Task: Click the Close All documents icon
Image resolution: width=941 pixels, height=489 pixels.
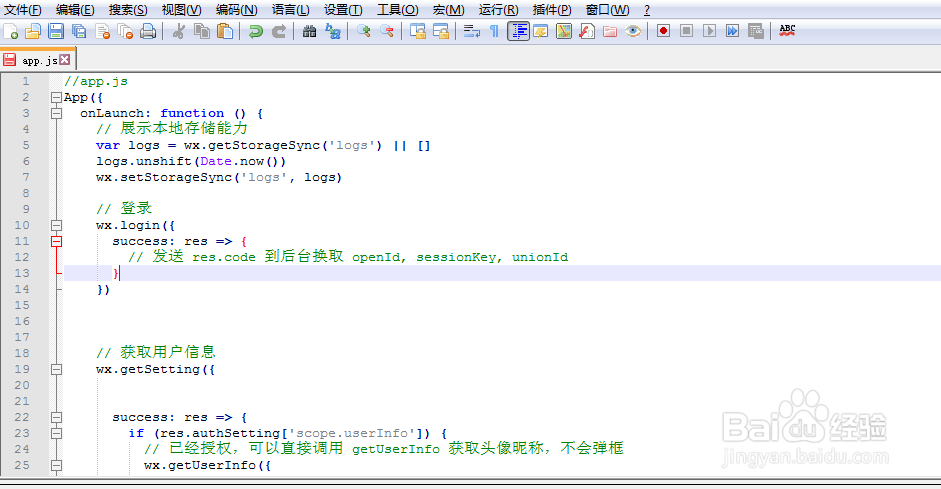Action: [125, 31]
